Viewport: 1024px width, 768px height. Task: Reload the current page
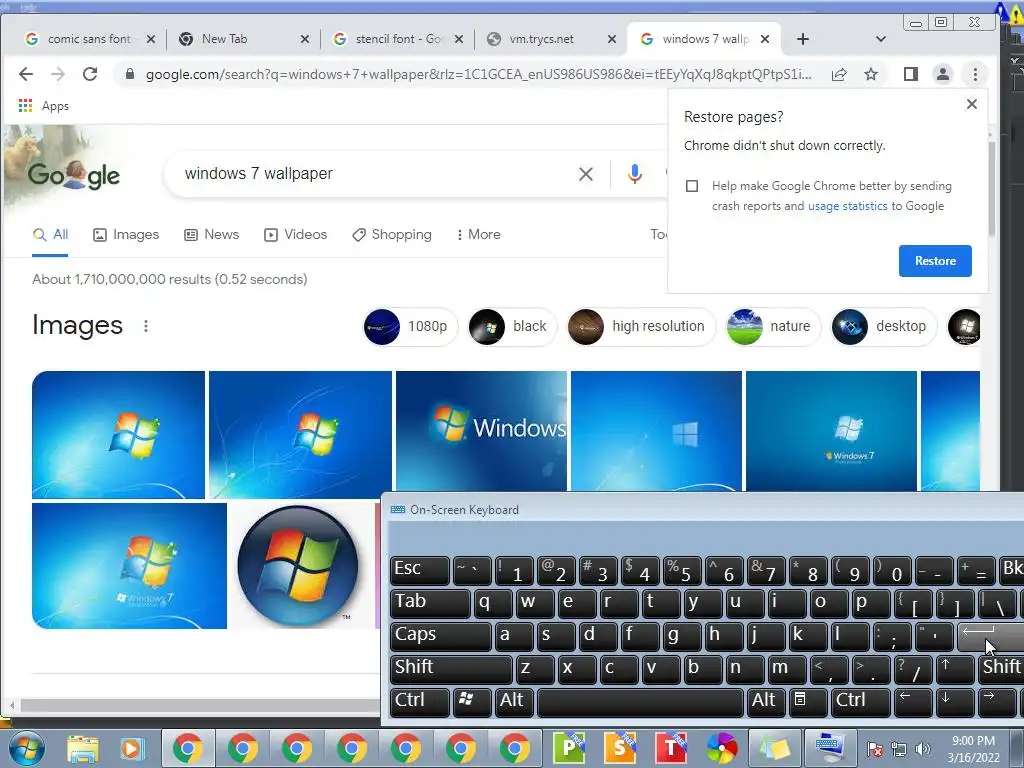tap(90, 74)
